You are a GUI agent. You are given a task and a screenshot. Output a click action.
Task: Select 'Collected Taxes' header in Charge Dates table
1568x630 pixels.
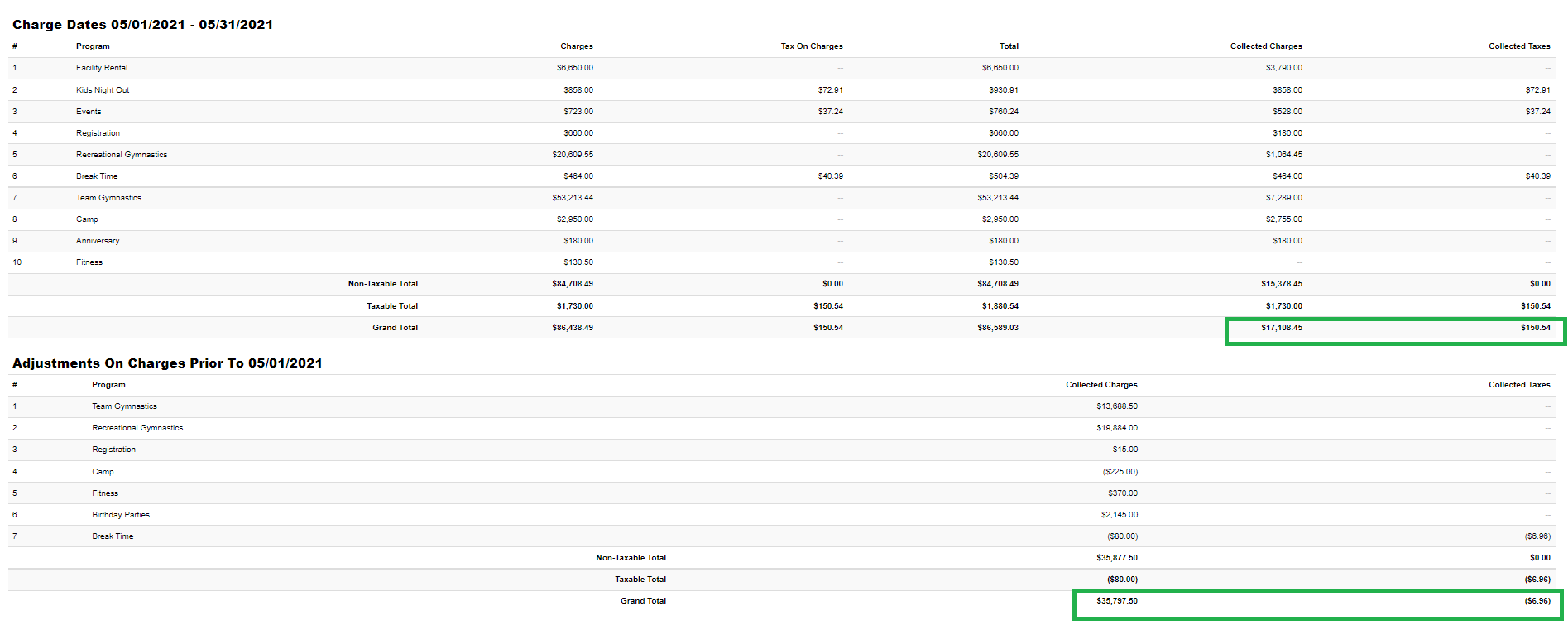pos(1519,46)
